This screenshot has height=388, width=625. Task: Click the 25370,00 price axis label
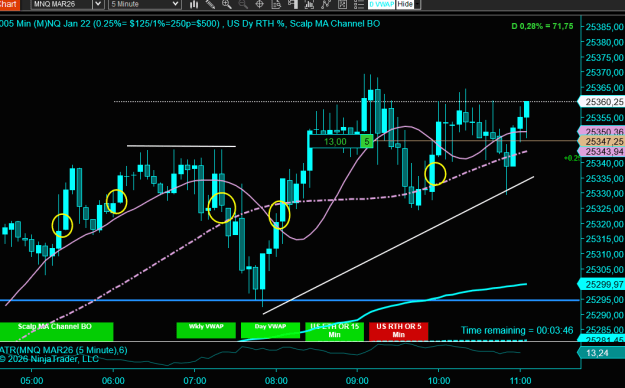coord(605,73)
